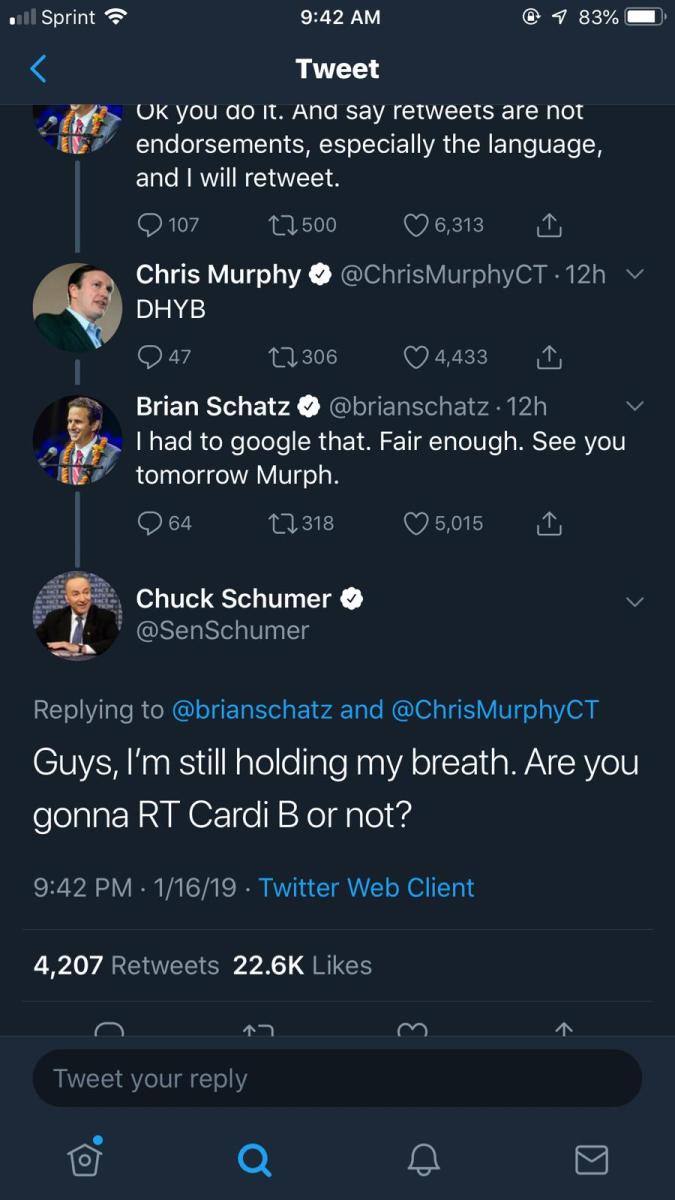View the 4,207 Retweets list

126,965
